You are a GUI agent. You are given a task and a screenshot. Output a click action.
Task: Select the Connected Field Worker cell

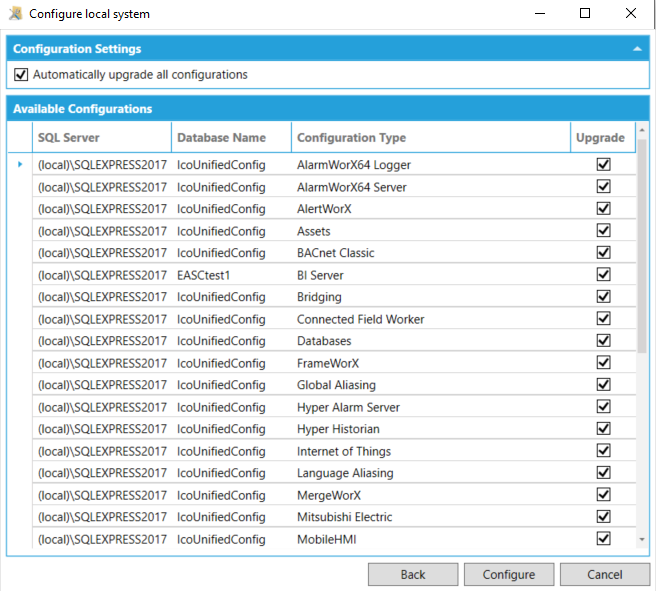point(431,319)
